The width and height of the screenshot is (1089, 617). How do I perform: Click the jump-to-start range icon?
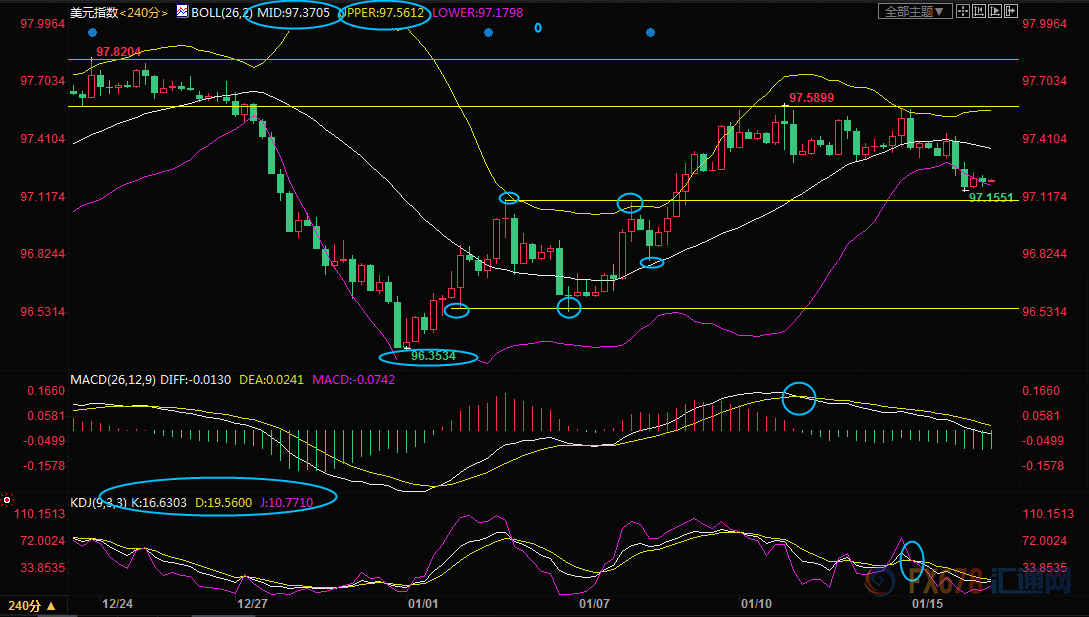(x=979, y=11)
